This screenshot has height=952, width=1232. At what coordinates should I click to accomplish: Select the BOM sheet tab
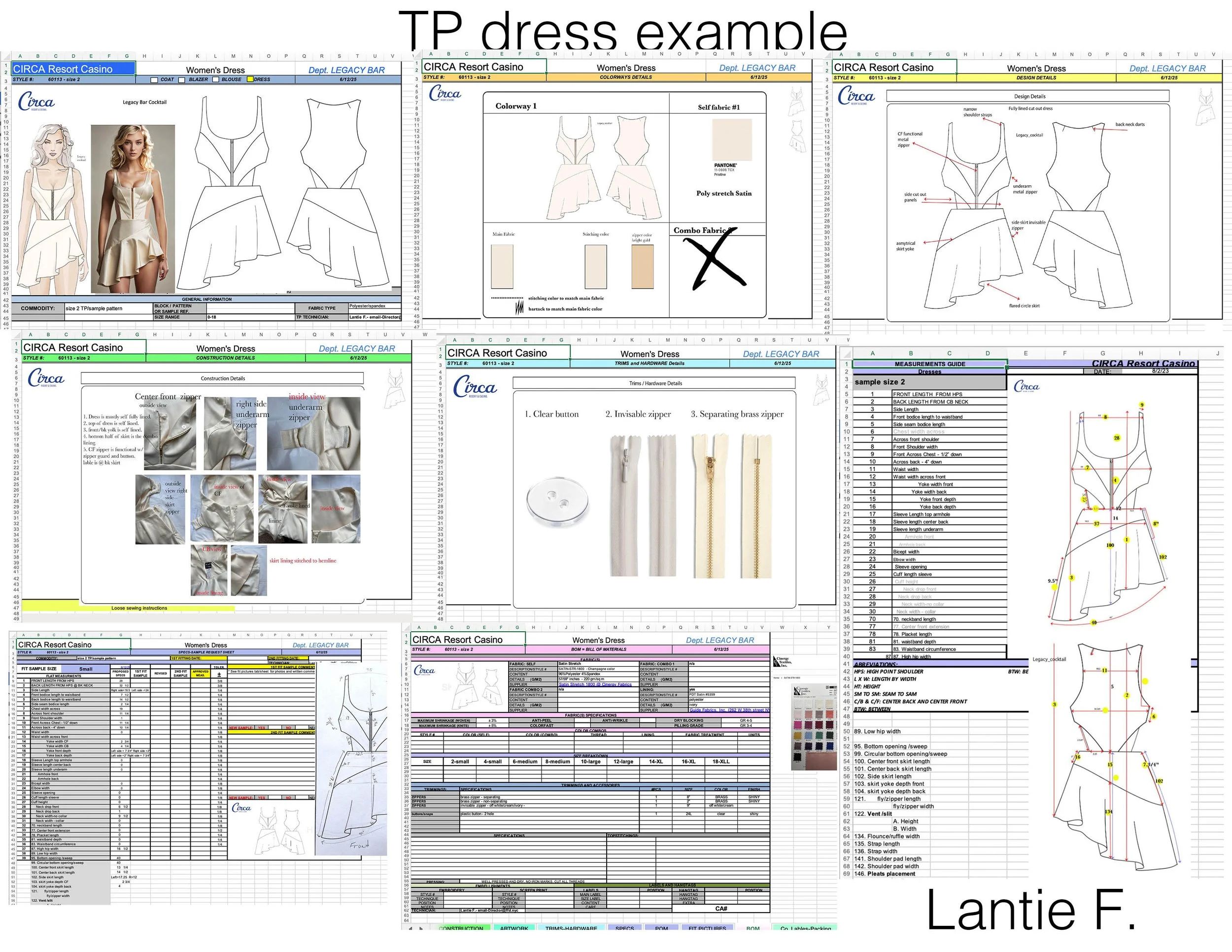coord(753,927)
